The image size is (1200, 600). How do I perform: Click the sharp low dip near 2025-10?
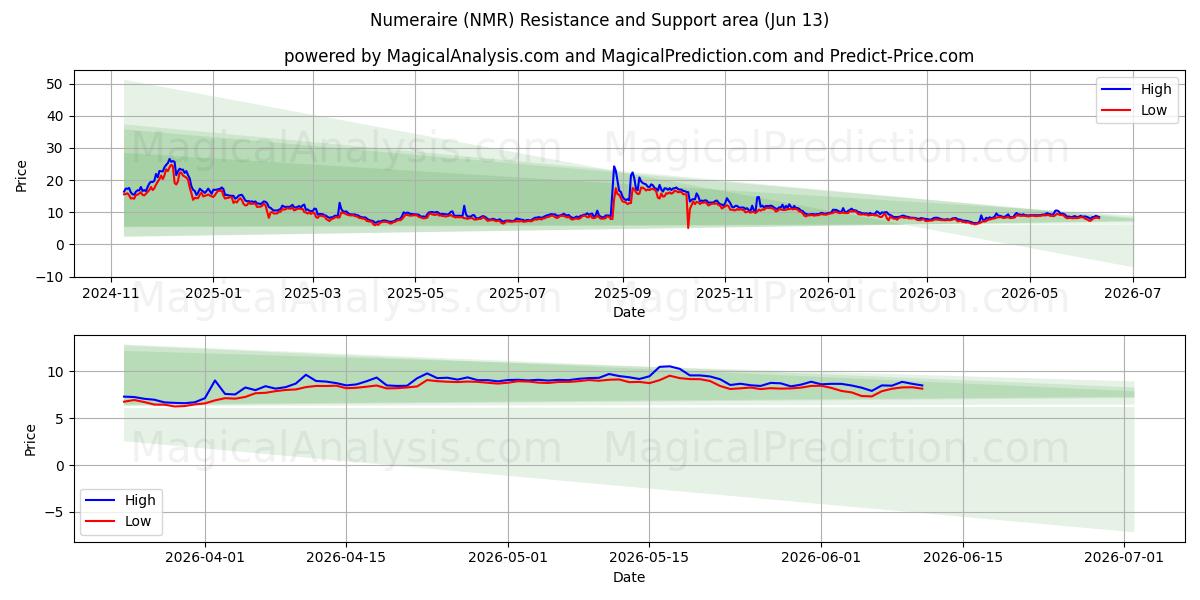pyautogui.click(x=688, y=227)
